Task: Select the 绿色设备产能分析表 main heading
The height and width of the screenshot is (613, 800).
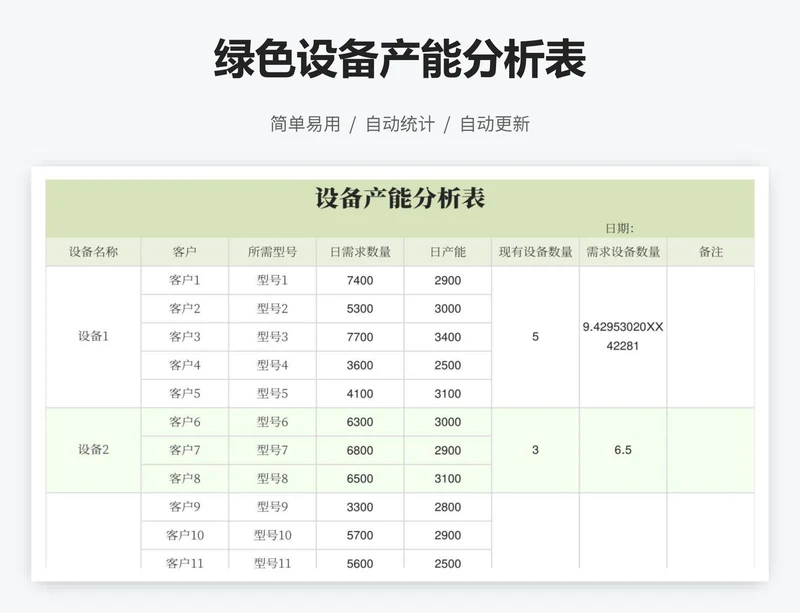Action: (x=400, y=58)
